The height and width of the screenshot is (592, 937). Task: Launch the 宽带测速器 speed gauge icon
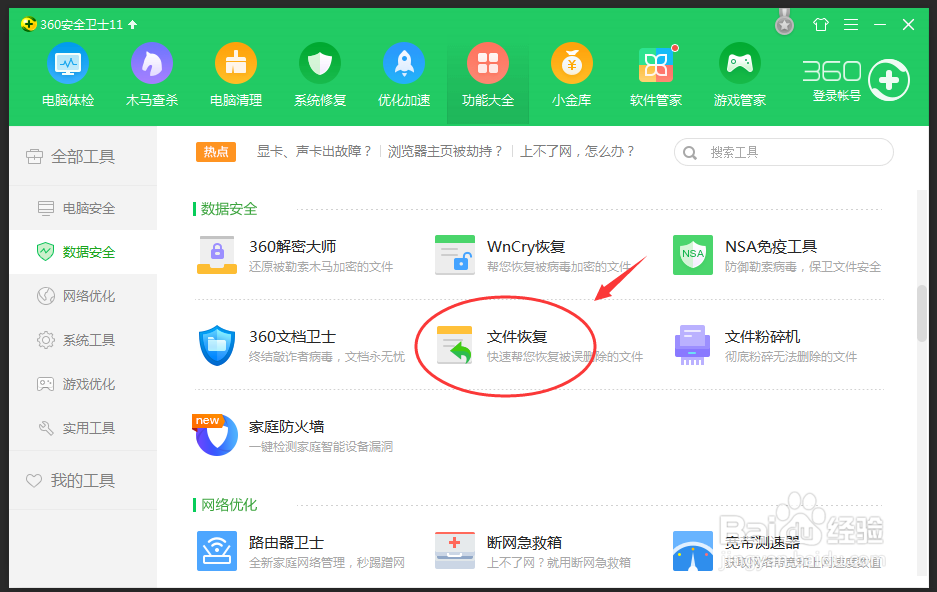[x=693, y=551]
